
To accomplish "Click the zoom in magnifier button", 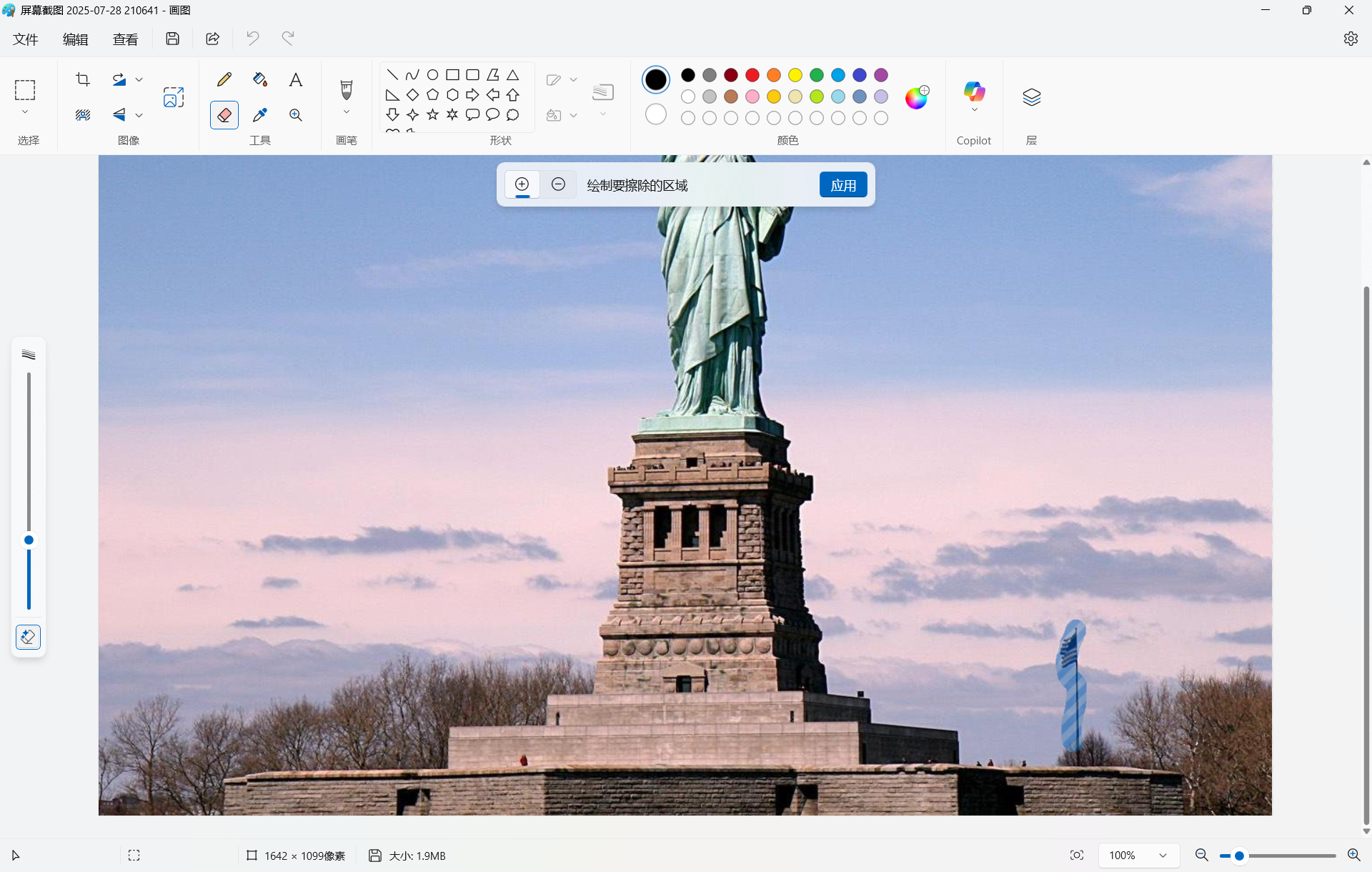I will [x=1353, y=856].
